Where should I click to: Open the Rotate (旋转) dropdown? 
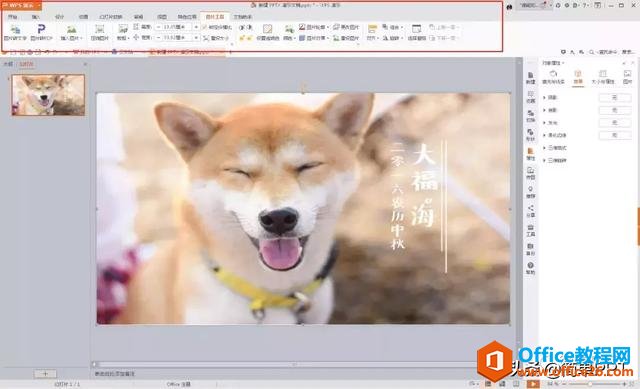[x=393, y=38]
